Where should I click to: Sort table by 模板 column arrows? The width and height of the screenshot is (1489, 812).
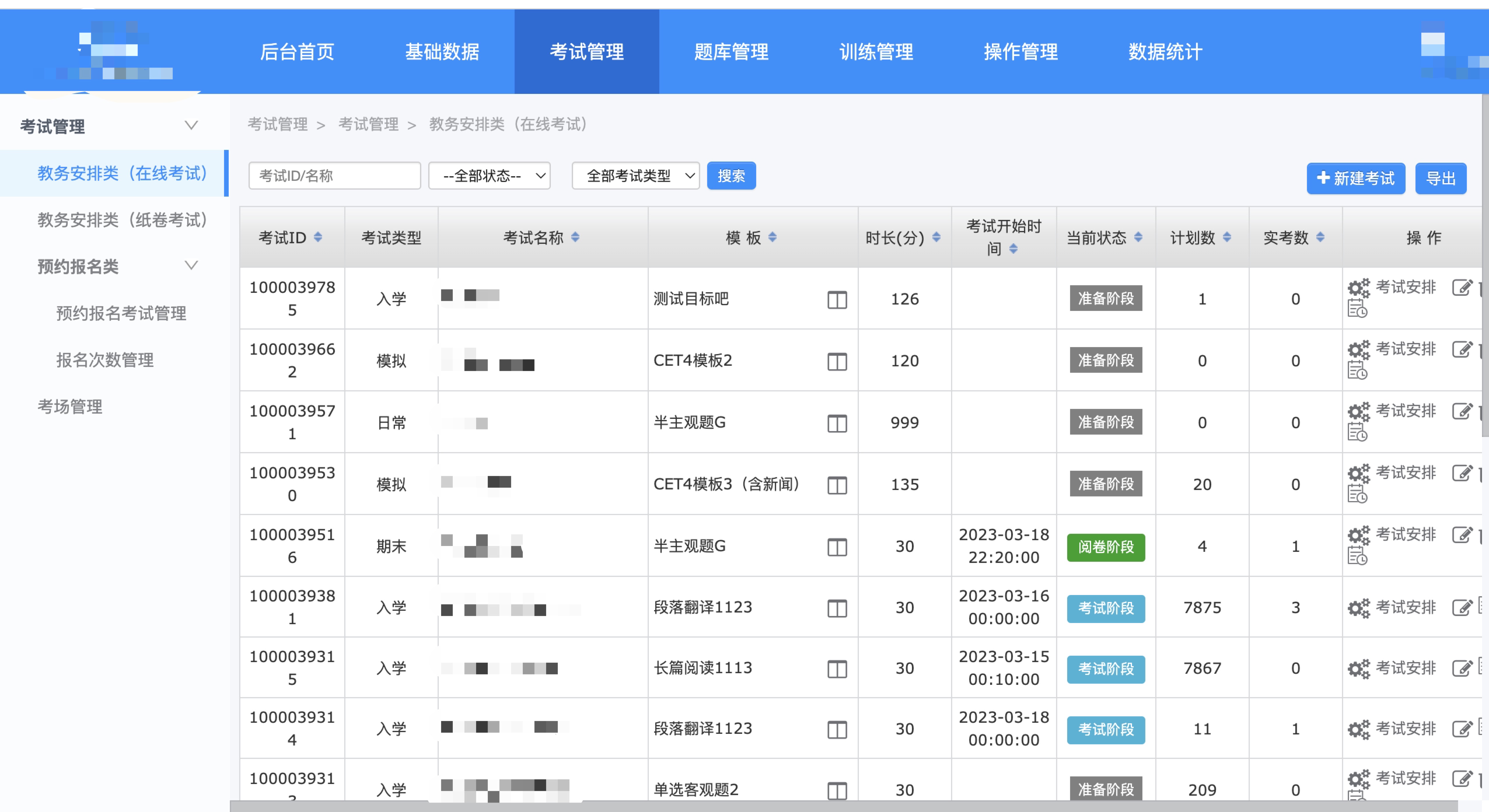coord(773,237)
